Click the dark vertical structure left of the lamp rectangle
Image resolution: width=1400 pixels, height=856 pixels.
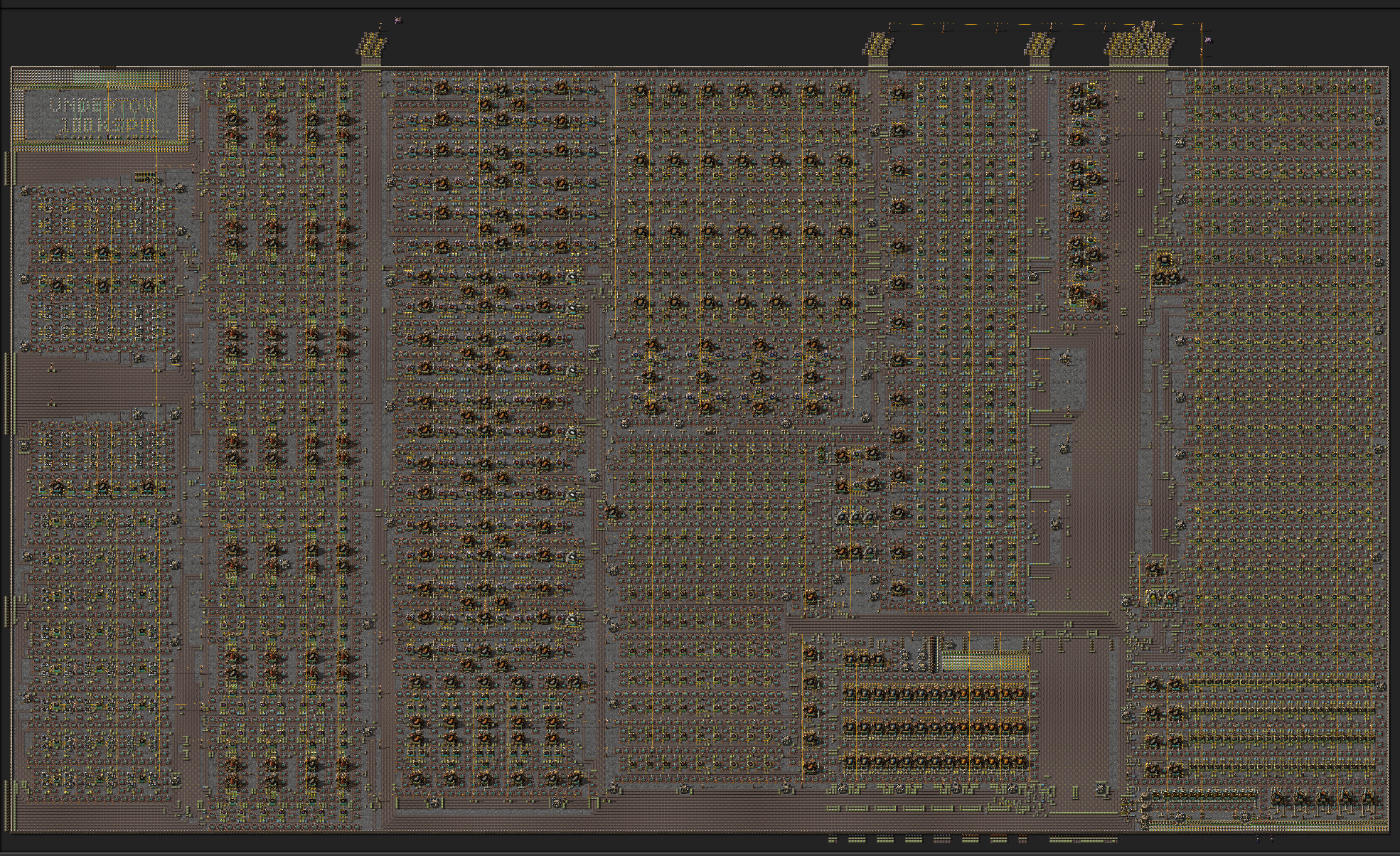point(932,653)
